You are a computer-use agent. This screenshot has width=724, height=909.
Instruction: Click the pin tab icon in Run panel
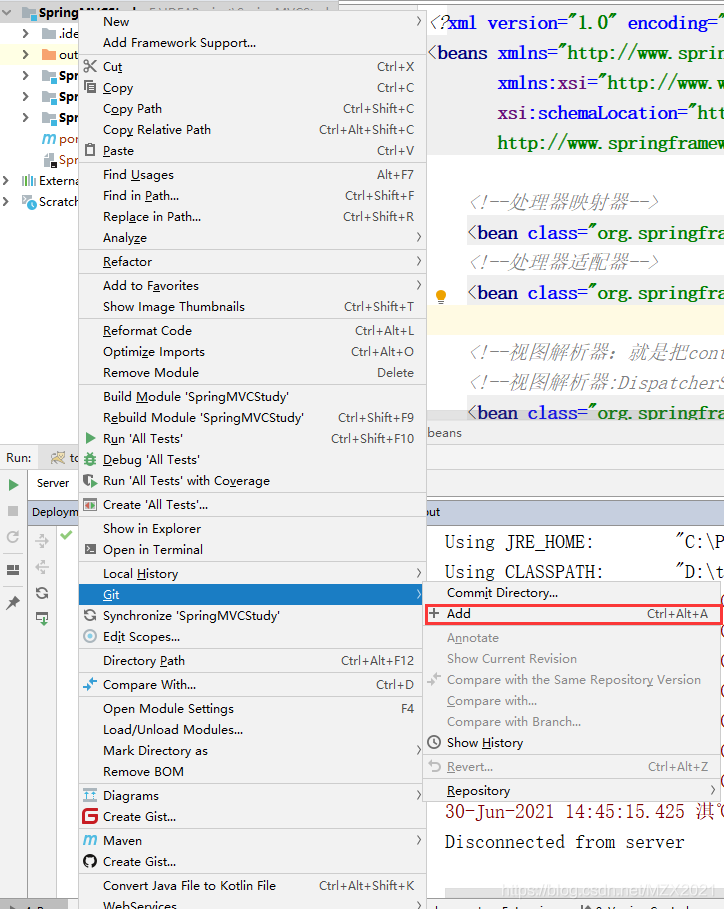coord(13,602)
